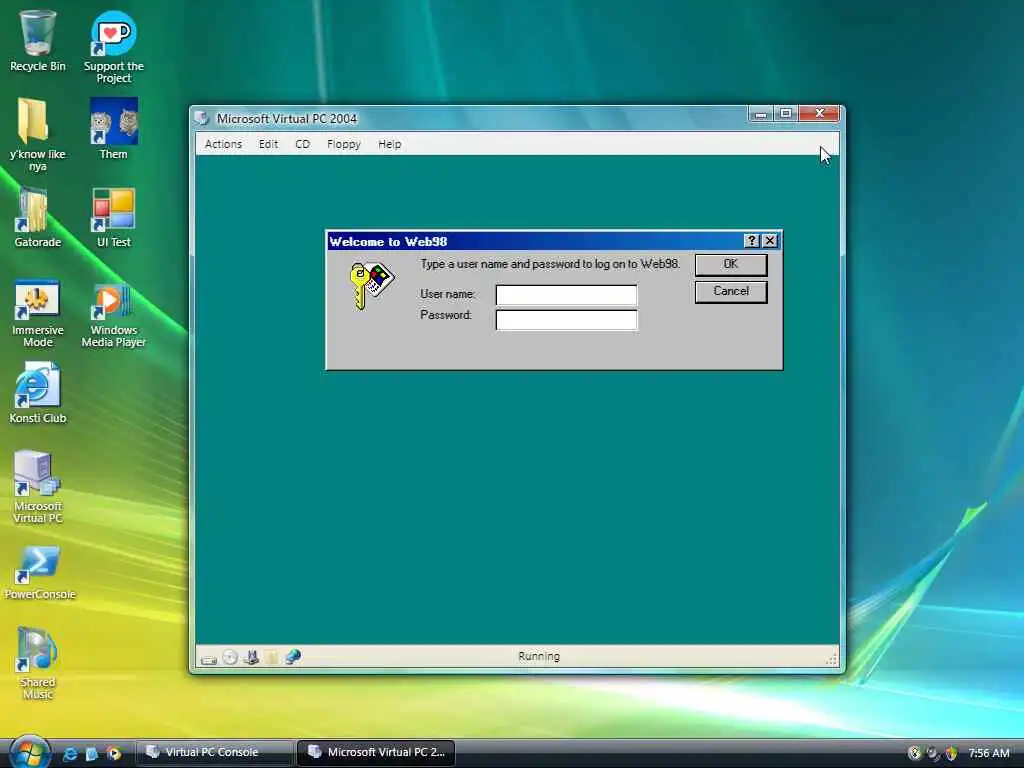
Task: Click the shared folder status icon in Virtual PC
Action: point(272,657)
